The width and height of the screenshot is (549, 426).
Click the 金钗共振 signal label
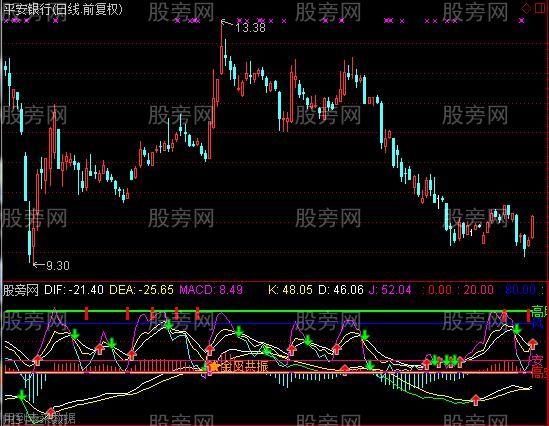point(244,366)
